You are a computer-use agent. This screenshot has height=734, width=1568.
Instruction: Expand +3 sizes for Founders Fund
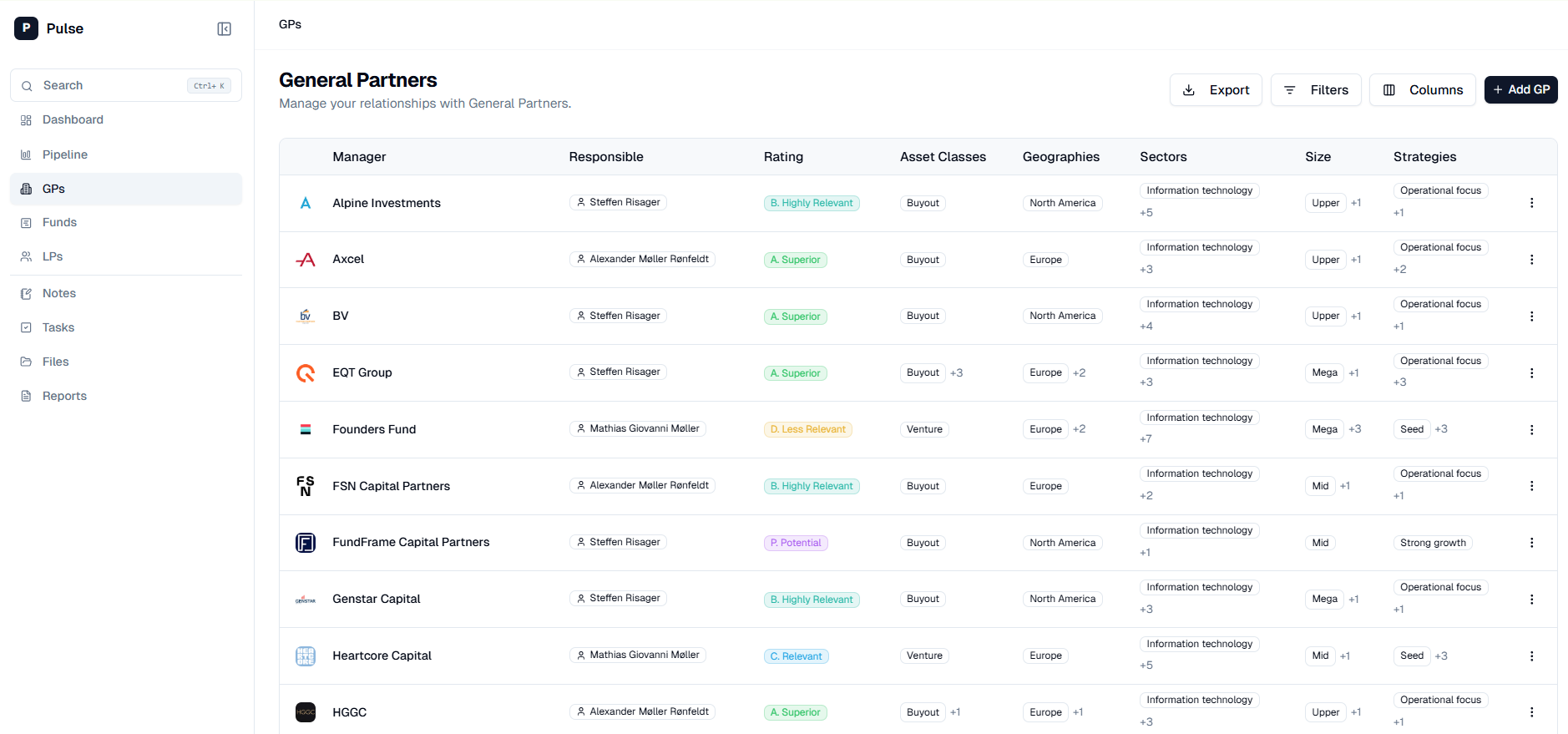[x=1354, y=429]
